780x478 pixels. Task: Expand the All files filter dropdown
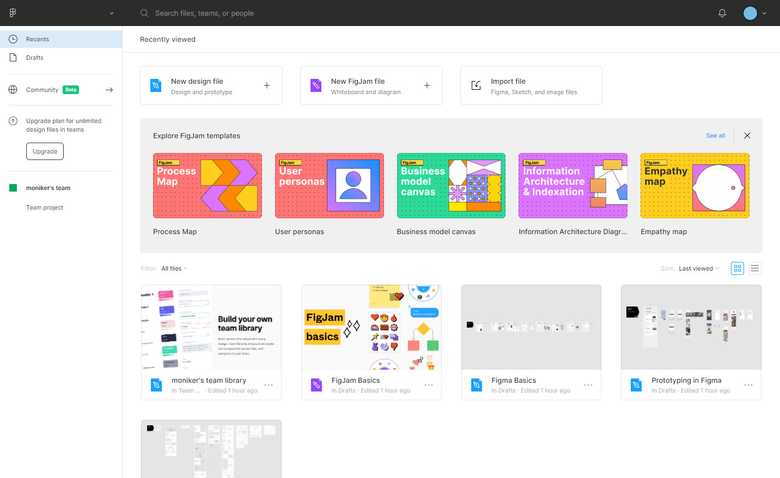point(174,268)
